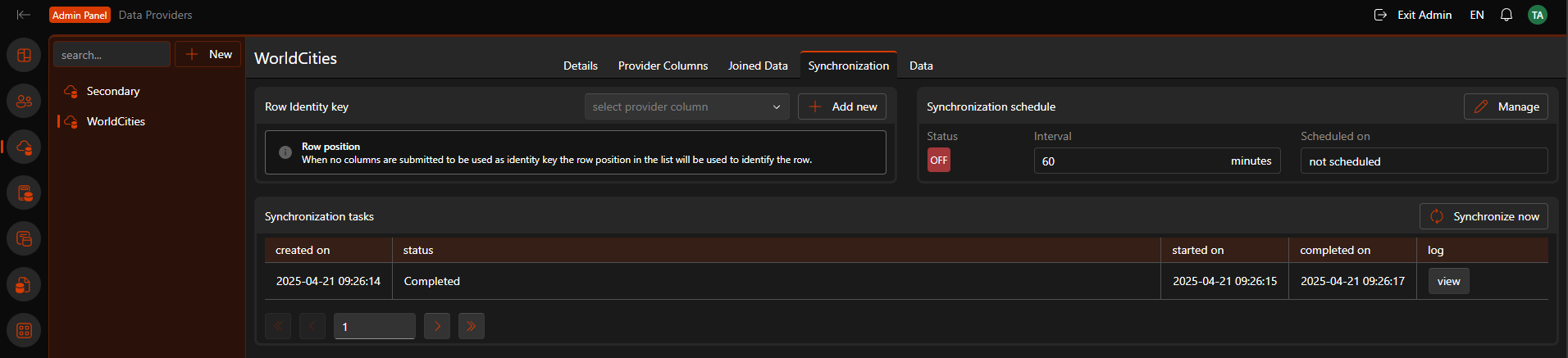View log of the completed task
This screenshot has width=1568, height=358.
[x=1448, y=281]
